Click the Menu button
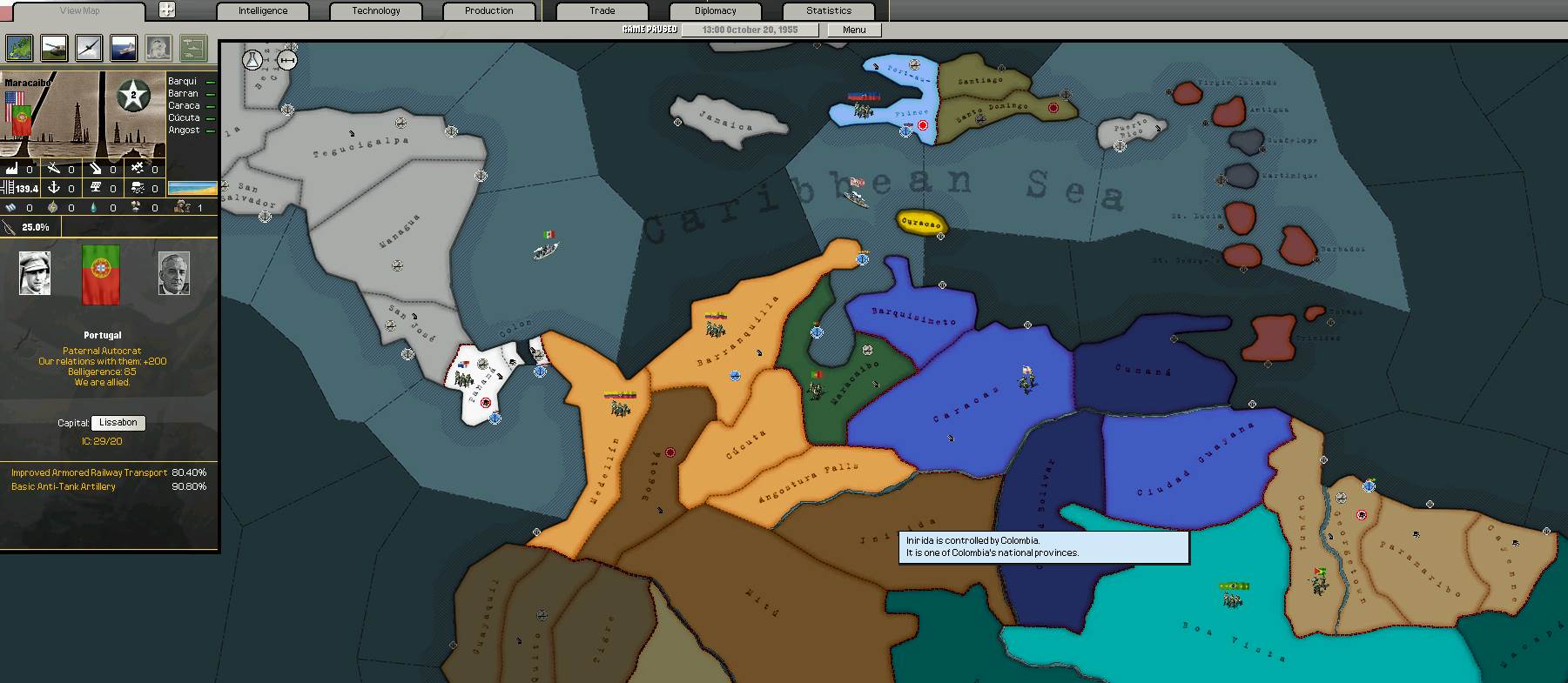Viewport: 1568px width, 683px height. (x=853, y=30)
